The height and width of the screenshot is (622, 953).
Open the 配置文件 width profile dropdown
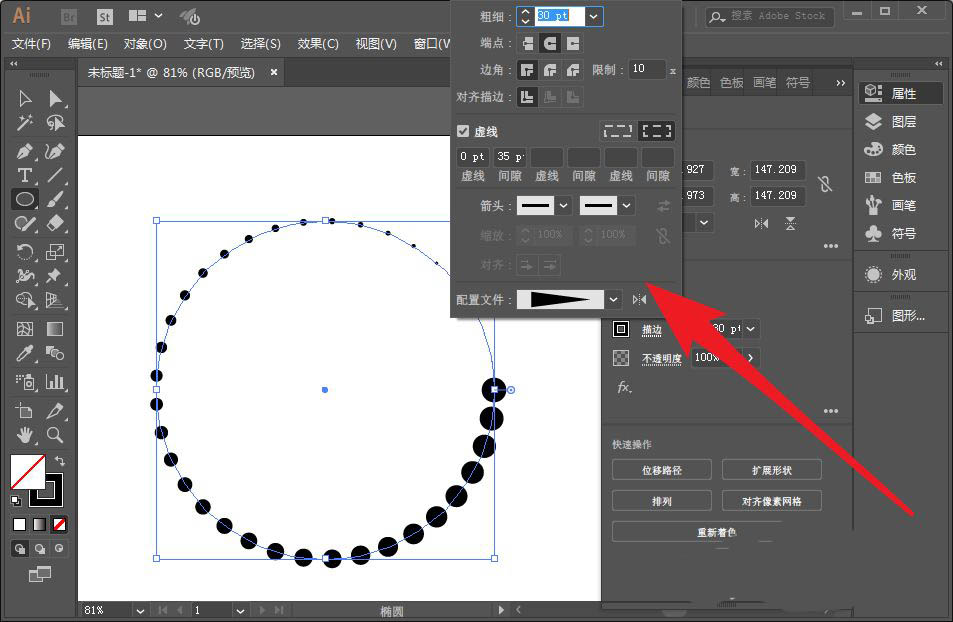click(x=613, y=299)
